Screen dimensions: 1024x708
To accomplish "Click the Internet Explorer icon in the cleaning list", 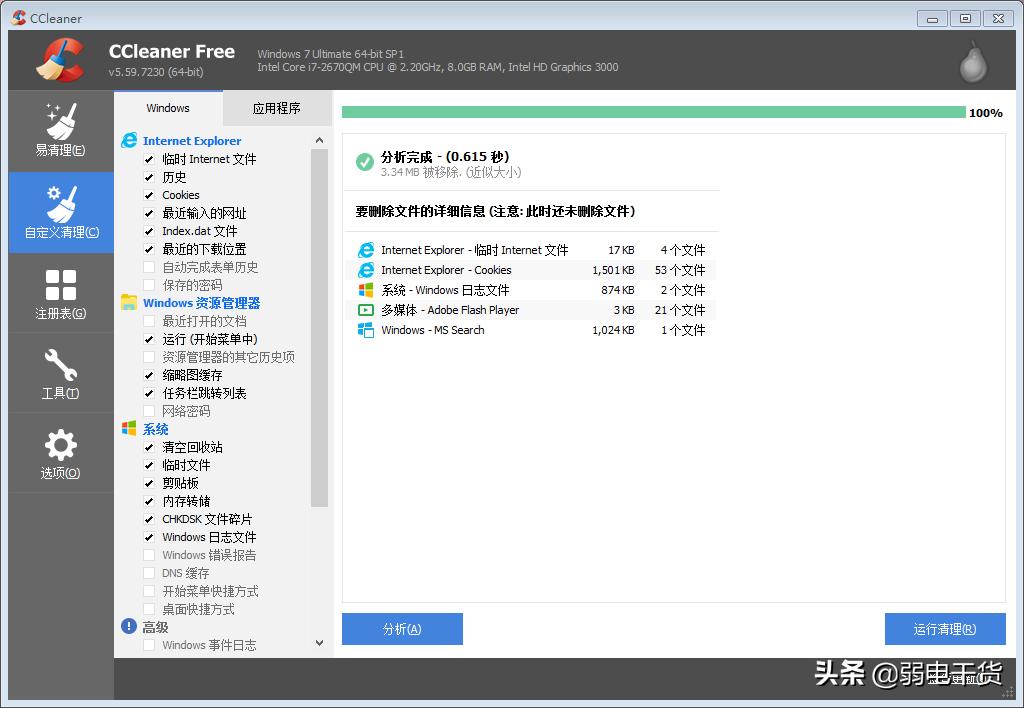I will pos(129,140).
